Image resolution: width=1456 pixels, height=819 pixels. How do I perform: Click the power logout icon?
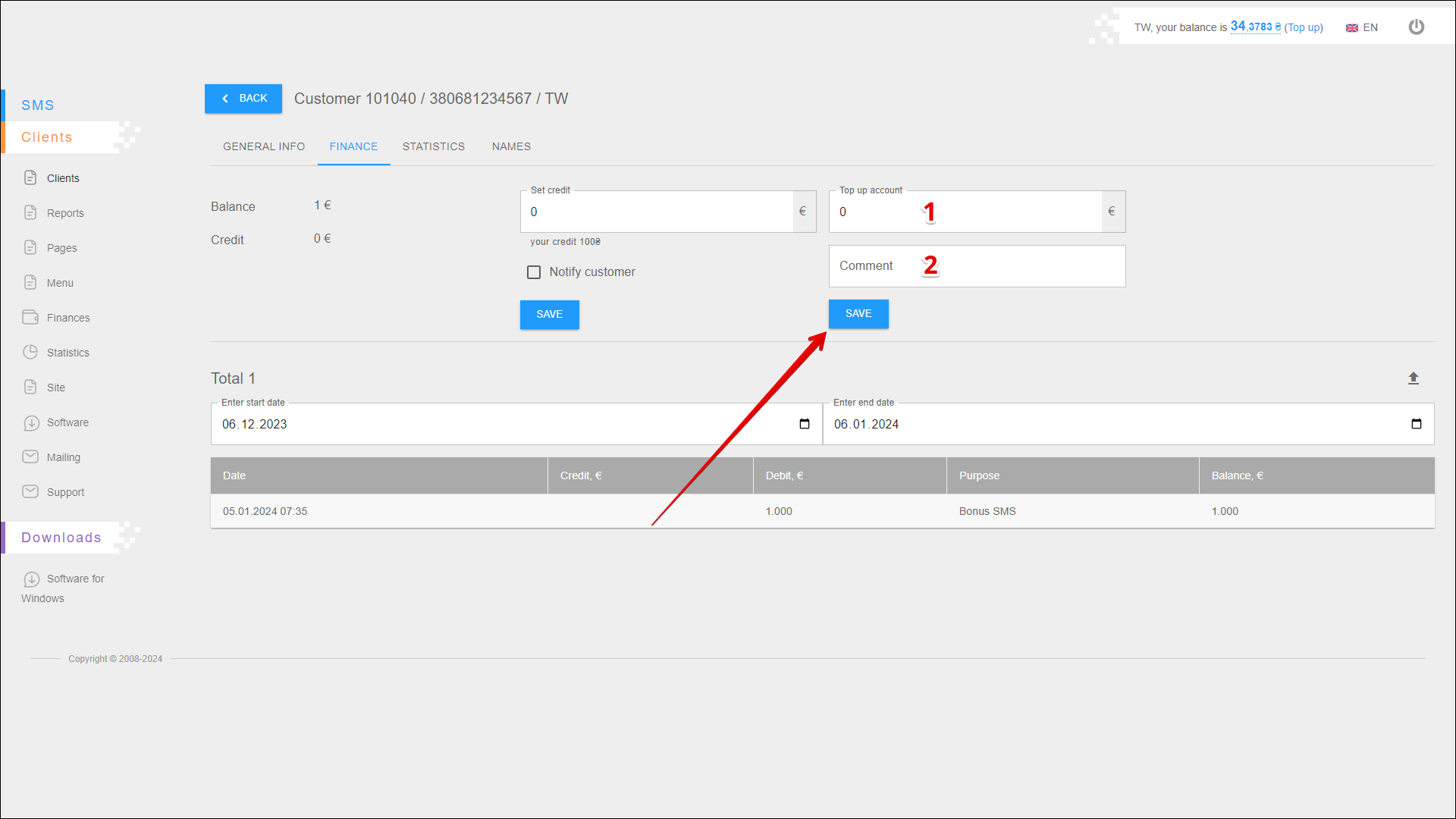tap(1416, 27)
